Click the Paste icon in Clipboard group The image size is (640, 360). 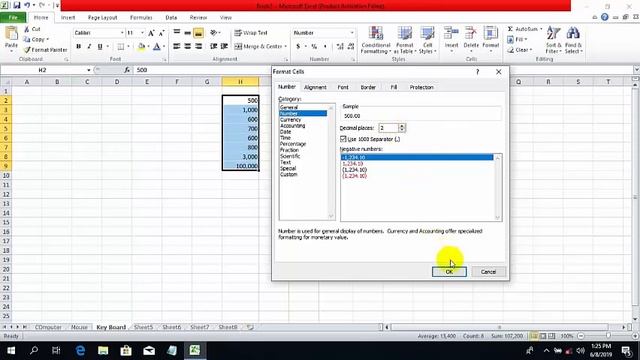coord(11,34)
